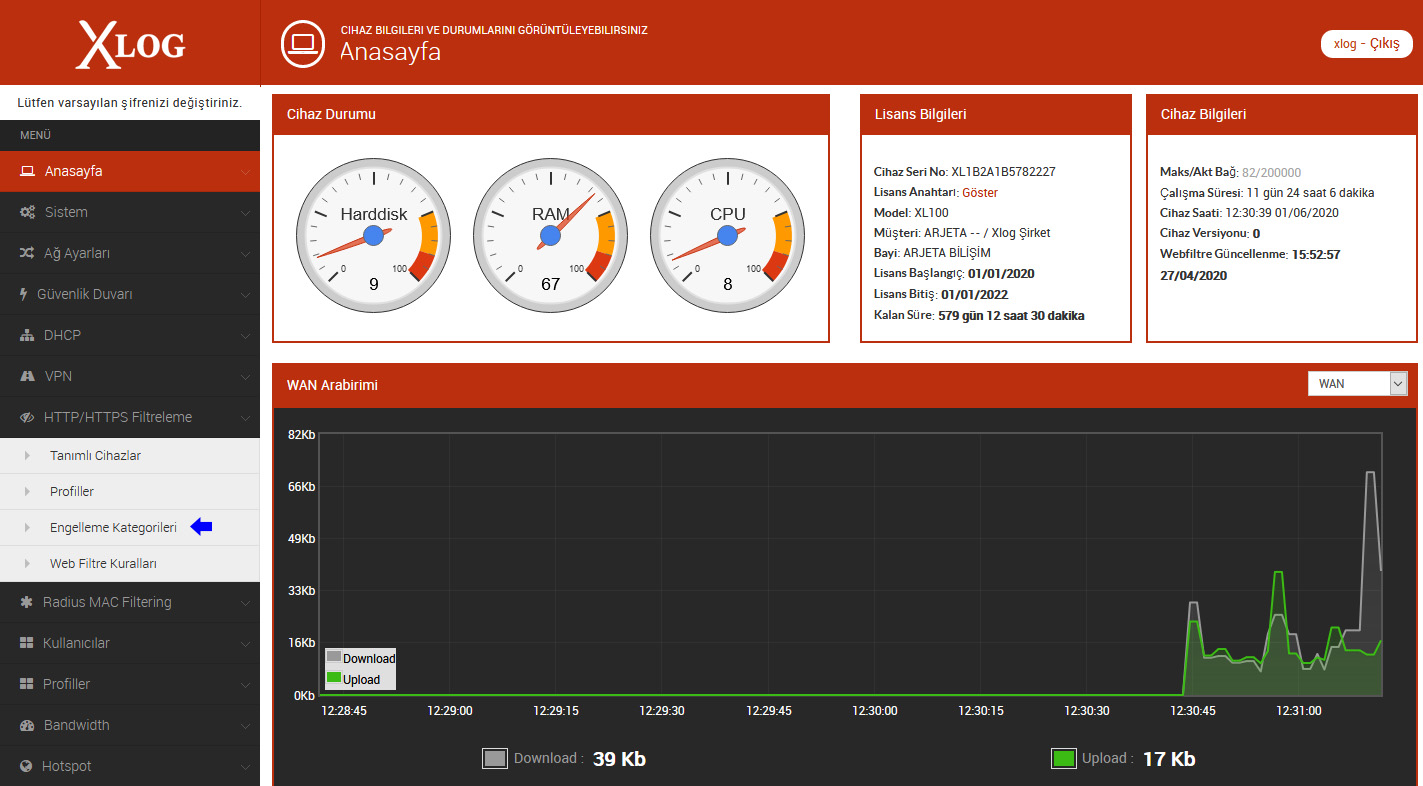The width and height of the screenshot is (1423, 786).
Task: Open the Ağ Ayarları menu
Action: pyautogui.click(x=130, y=253)
